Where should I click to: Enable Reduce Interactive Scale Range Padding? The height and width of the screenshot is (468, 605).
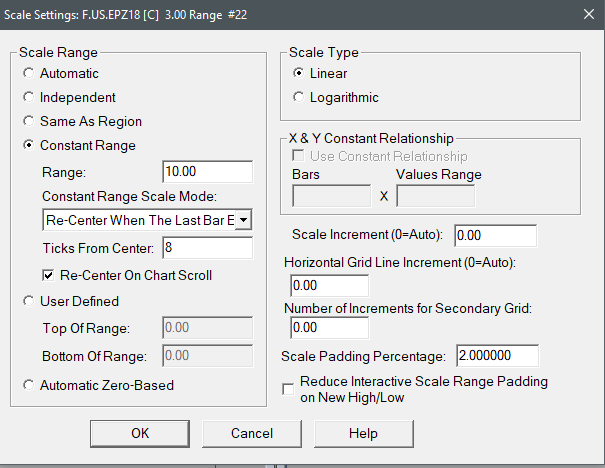point(289,389)
